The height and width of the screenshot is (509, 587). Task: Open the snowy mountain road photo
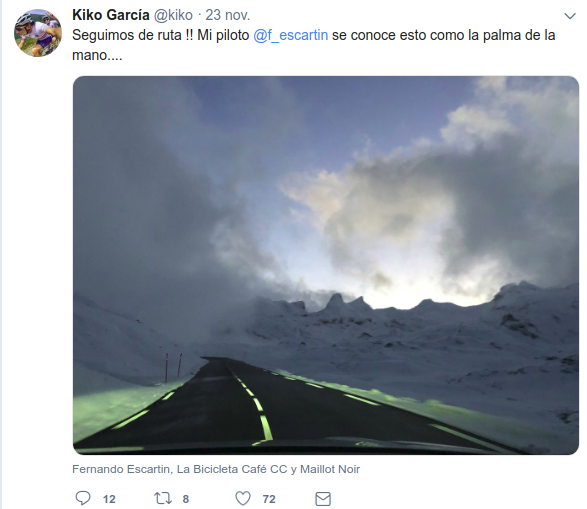[x=326, y=265]
